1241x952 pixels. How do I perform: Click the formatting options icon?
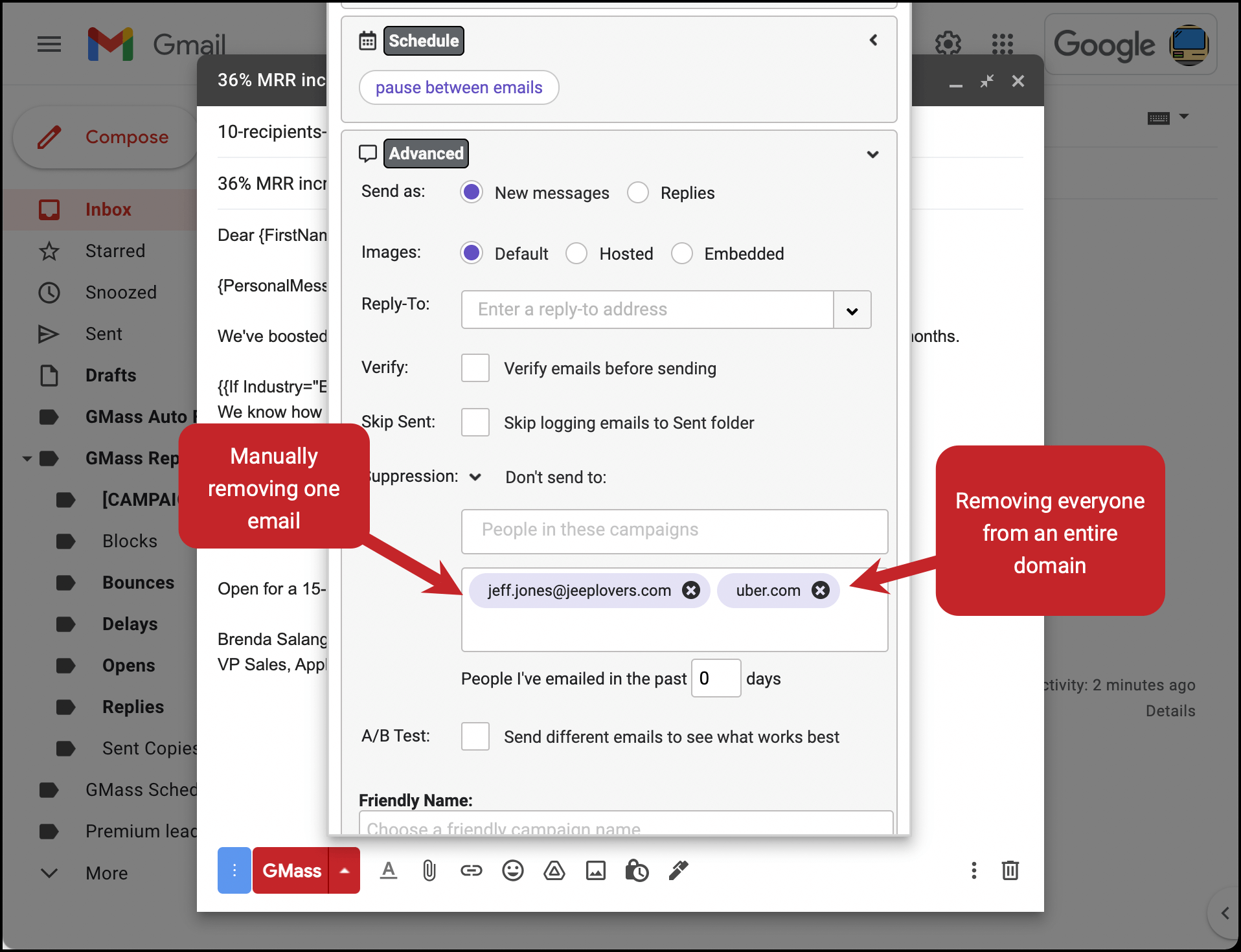[x=389, y=870]
